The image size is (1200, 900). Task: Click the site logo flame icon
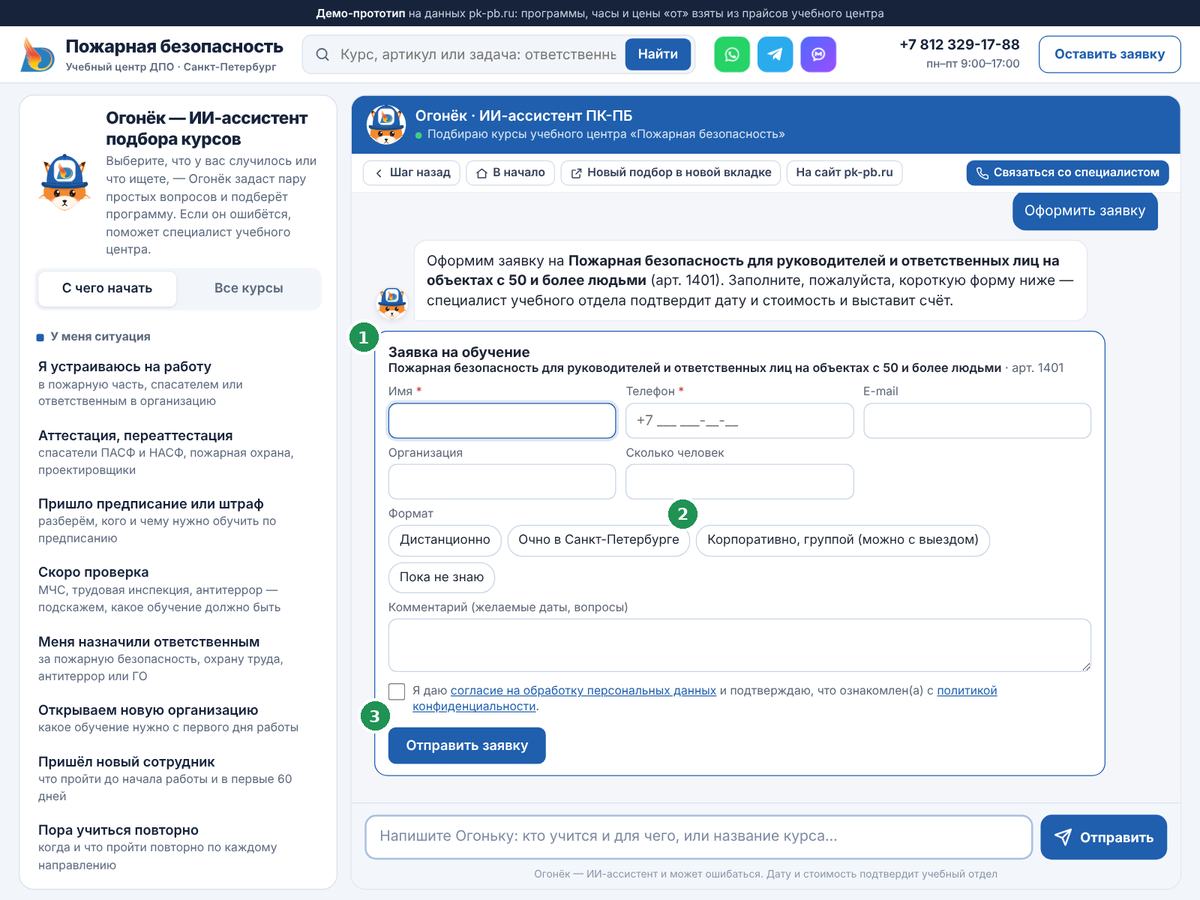(x=38, y=54)
